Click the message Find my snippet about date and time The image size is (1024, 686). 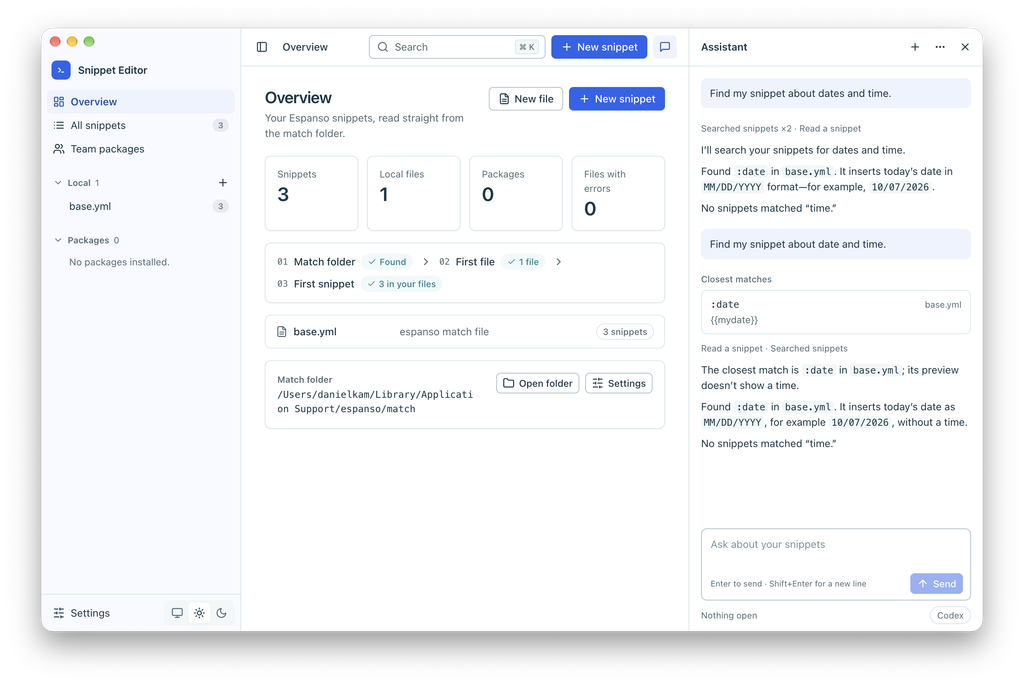point(836,244)
